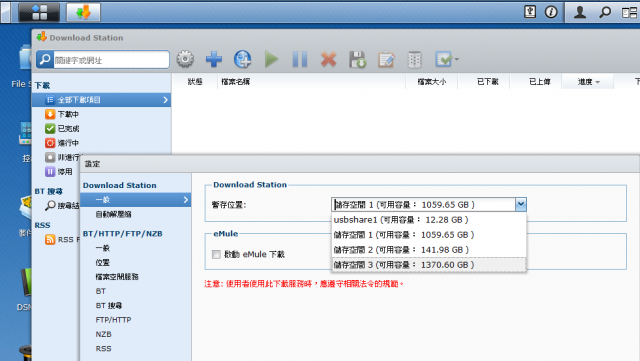Click the search keyword input field
The height and width of the screenshot is (361, 640).
tap(111, 60)
